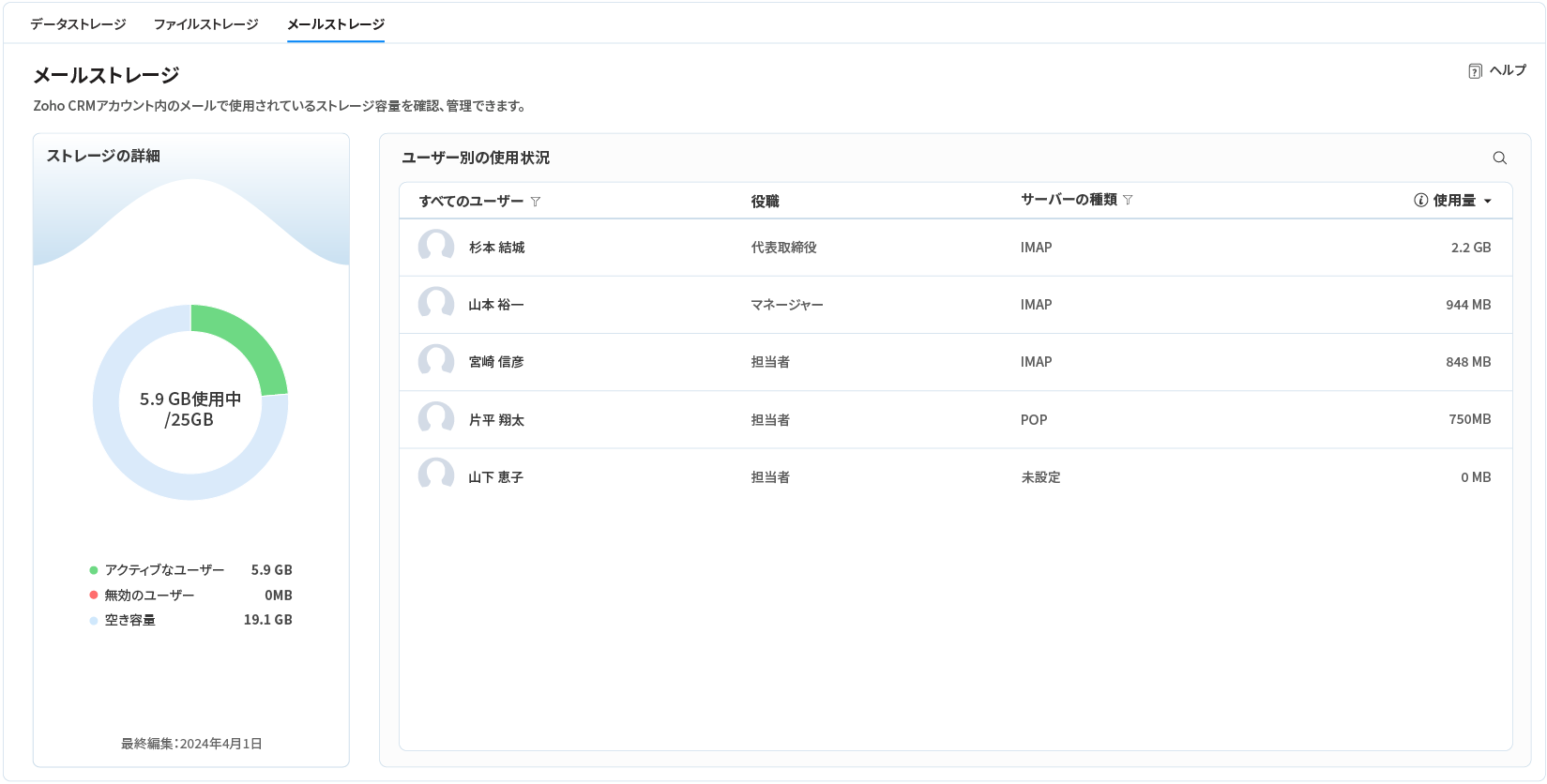Select the メールストレージ tab
Image resolution: width=1547 pixels, height=784 pixels.
point(336,24)
